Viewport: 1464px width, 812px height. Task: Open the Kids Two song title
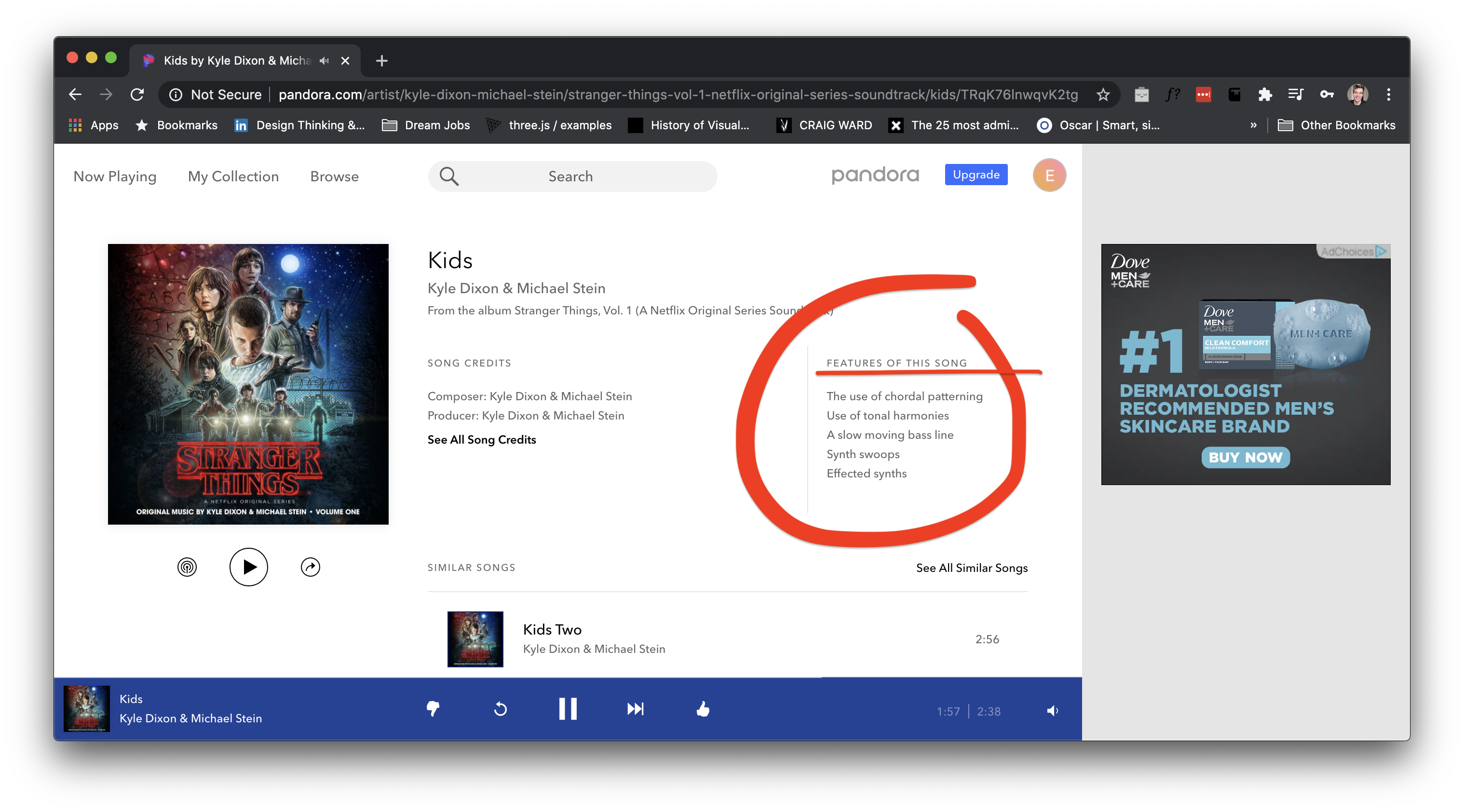[552, 630]
